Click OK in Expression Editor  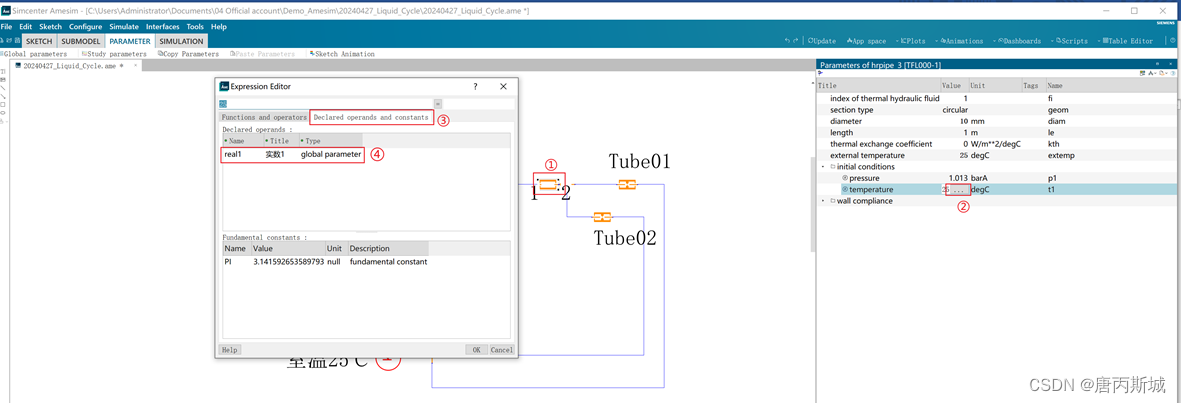[476, 350]
